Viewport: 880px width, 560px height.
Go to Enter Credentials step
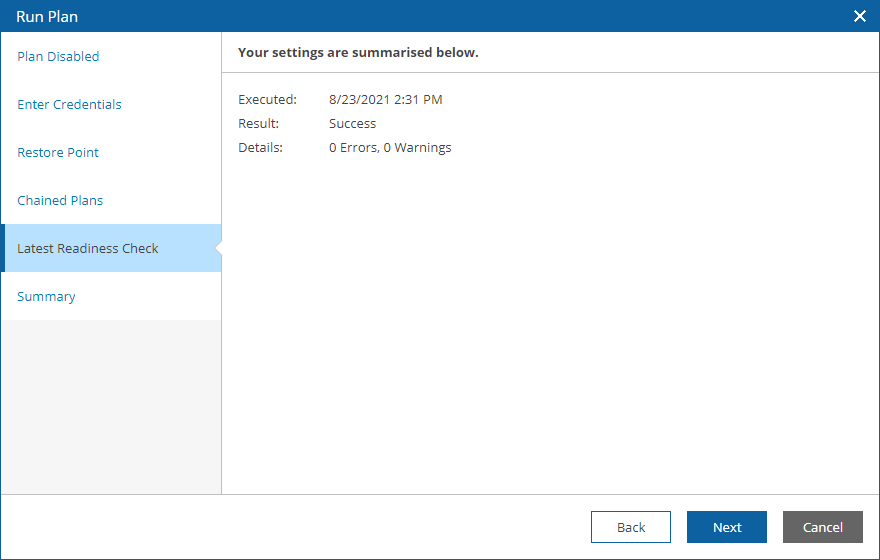pyautogui.click(x=111, y=104)
